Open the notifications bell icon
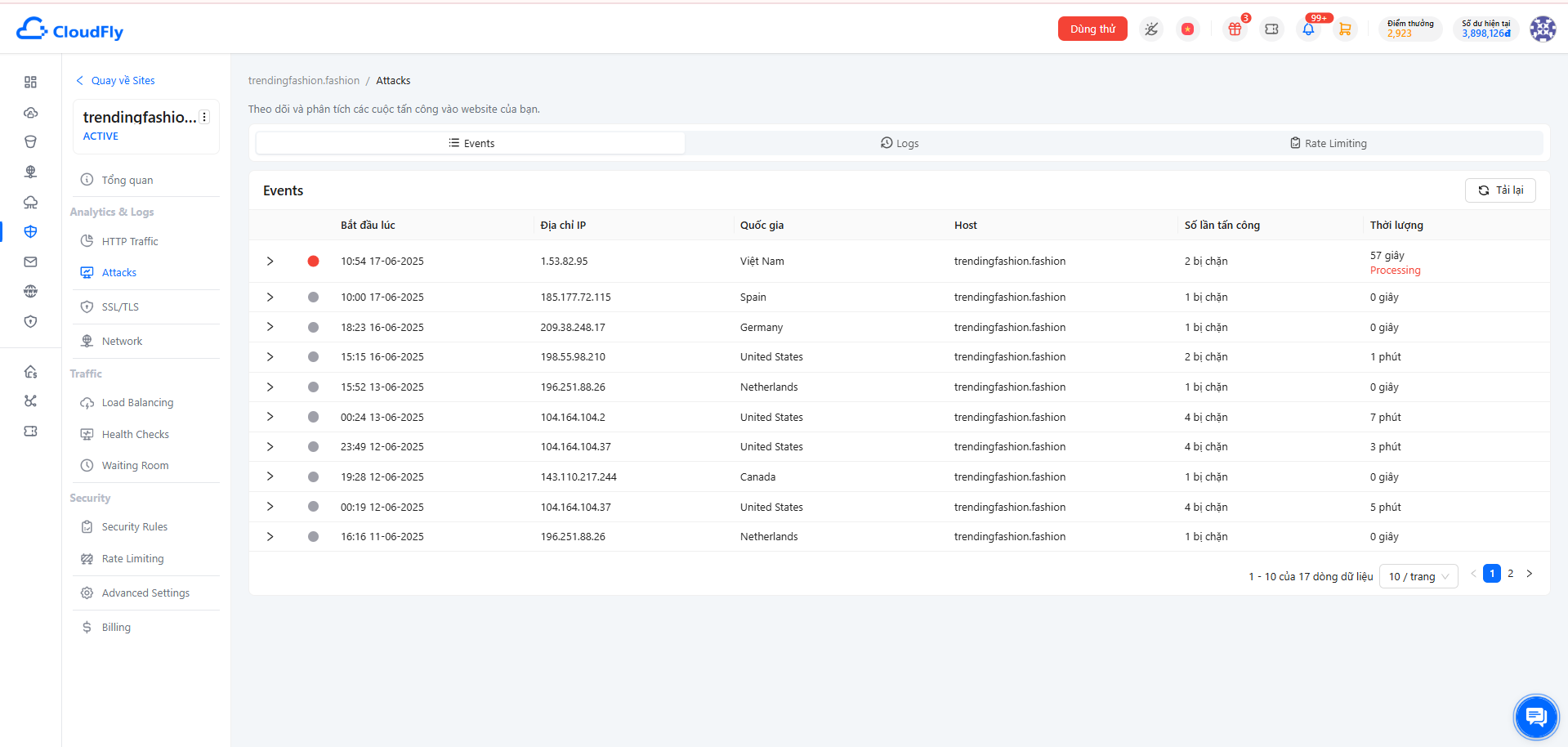1568x747 pixels. [1308, 29]
